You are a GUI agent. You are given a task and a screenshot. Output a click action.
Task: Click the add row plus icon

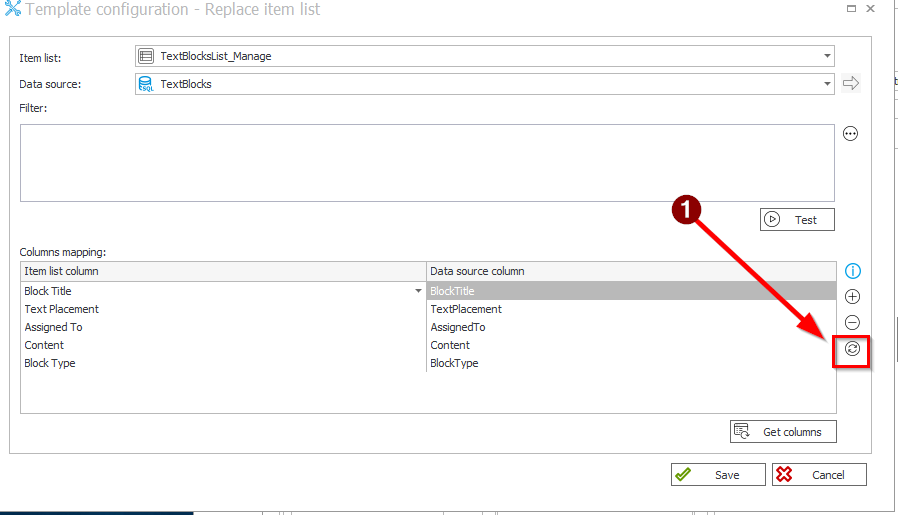click(x=852, y=297)
